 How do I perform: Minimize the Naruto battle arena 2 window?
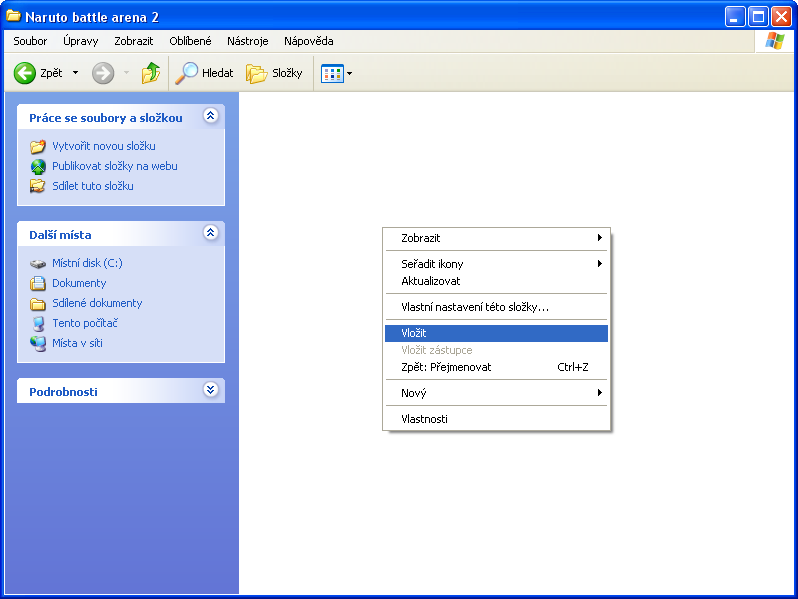(735, 17)
